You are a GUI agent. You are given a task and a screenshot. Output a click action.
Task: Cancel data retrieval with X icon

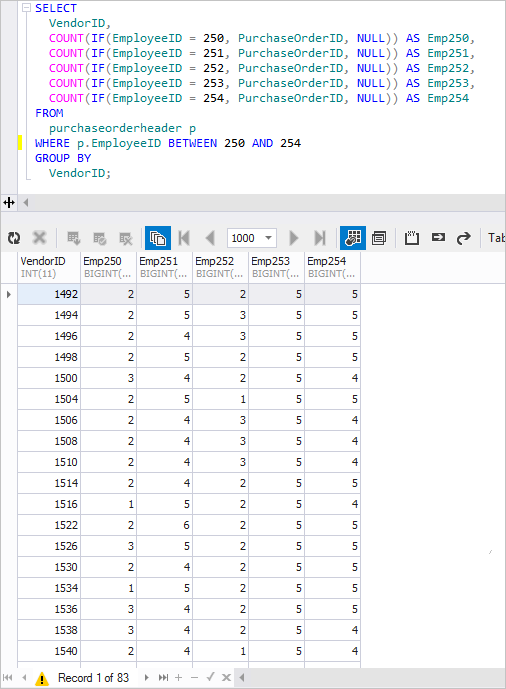40,238
